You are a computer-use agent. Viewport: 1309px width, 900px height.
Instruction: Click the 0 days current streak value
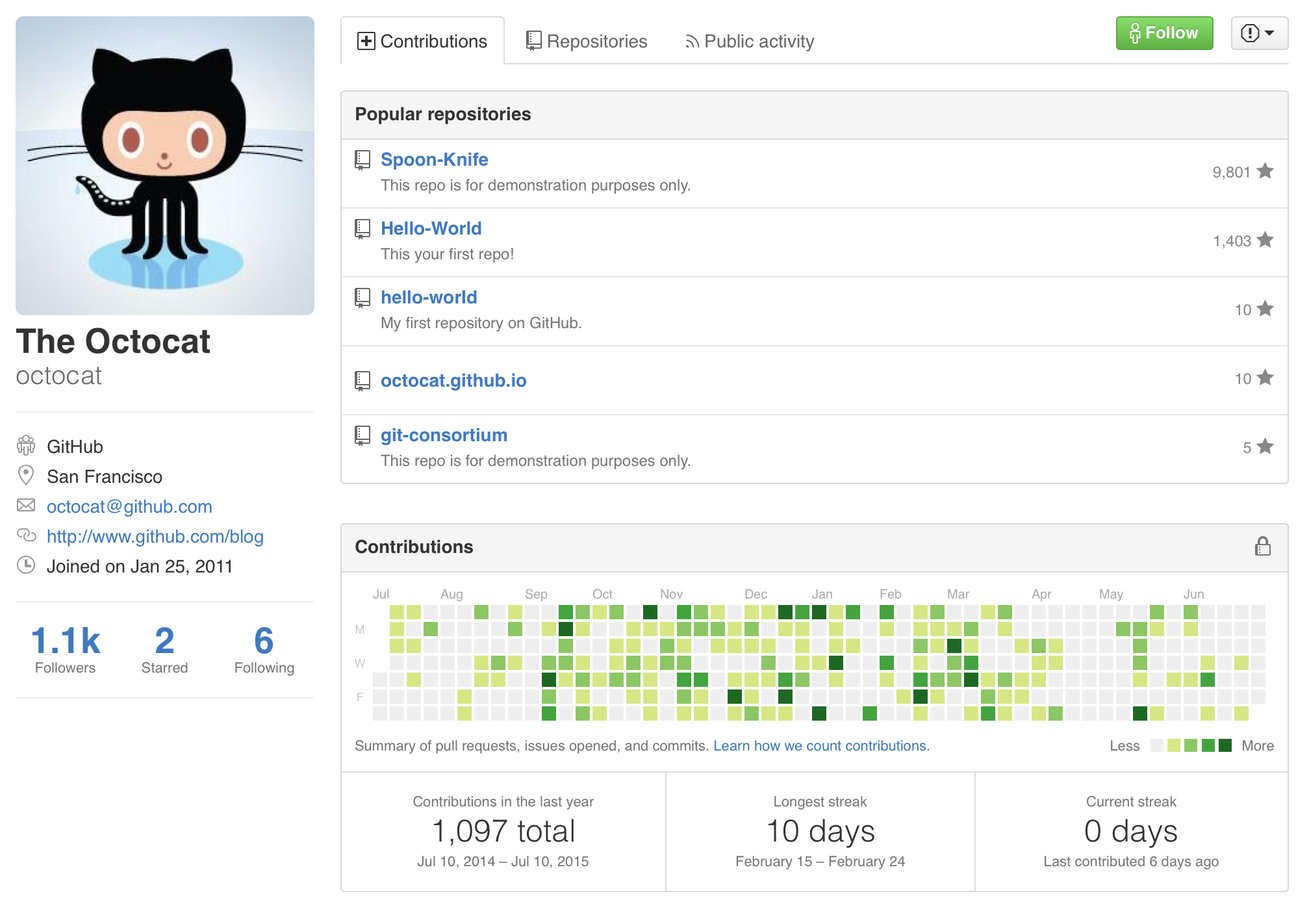[1131, 831]
